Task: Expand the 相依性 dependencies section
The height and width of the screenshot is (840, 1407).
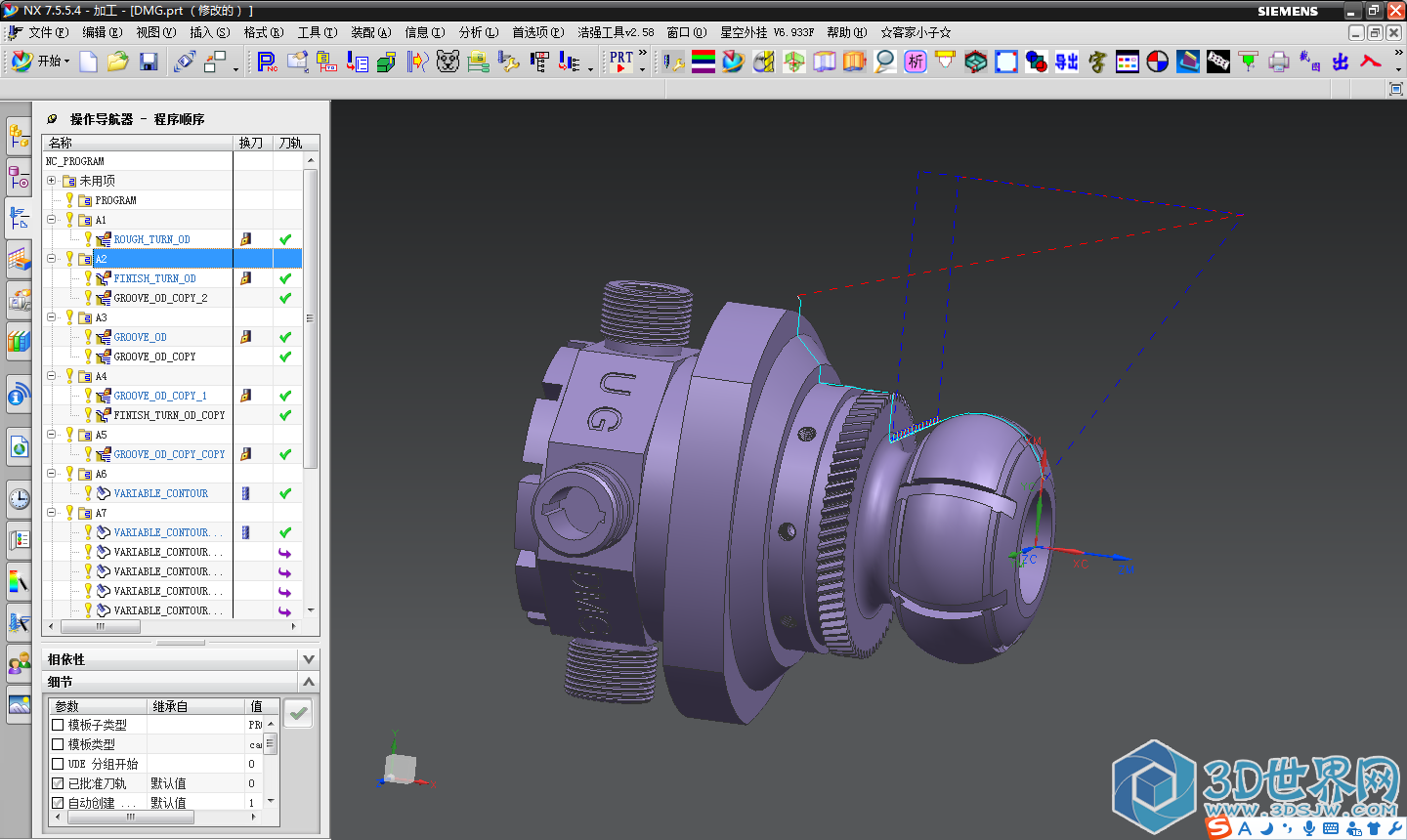Action: coord(309,659)
